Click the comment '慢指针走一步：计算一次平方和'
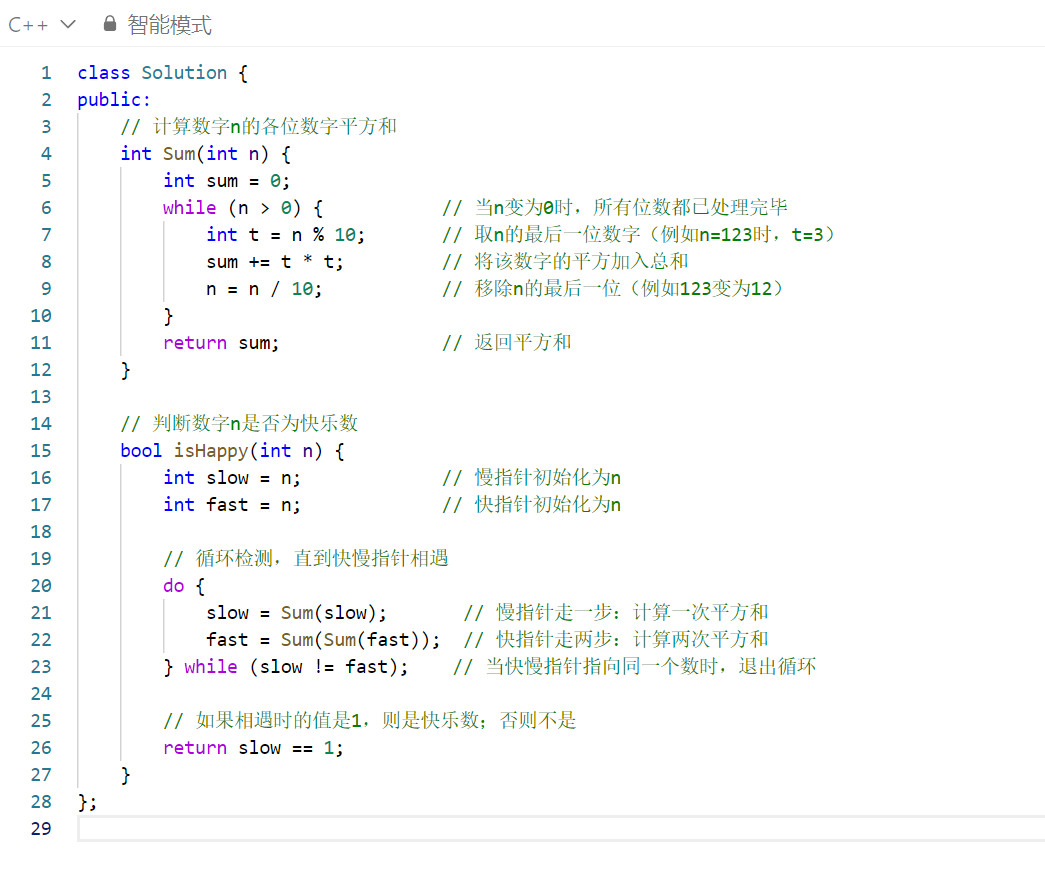The height and width of the screenshot is (893, 1045). click(x=632, y=612)
